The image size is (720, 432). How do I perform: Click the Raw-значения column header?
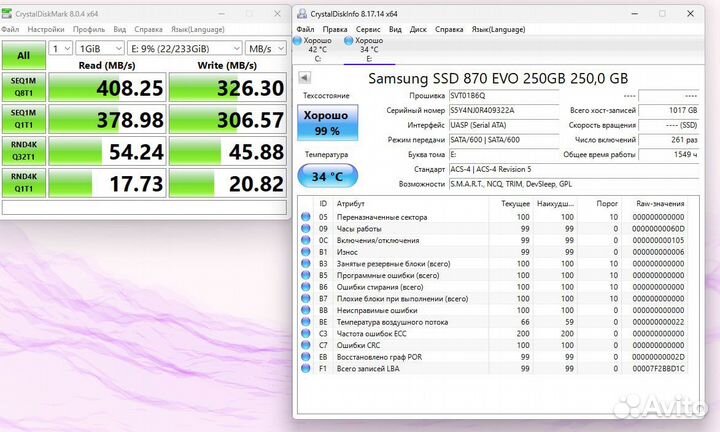660,203
